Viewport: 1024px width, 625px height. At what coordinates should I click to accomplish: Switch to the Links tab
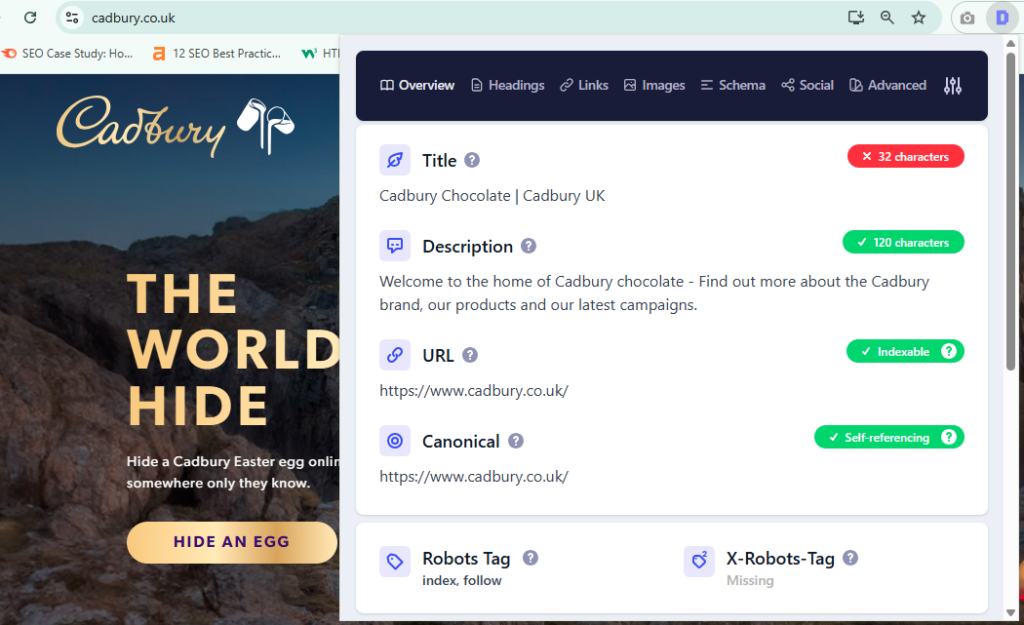[584, 86]
